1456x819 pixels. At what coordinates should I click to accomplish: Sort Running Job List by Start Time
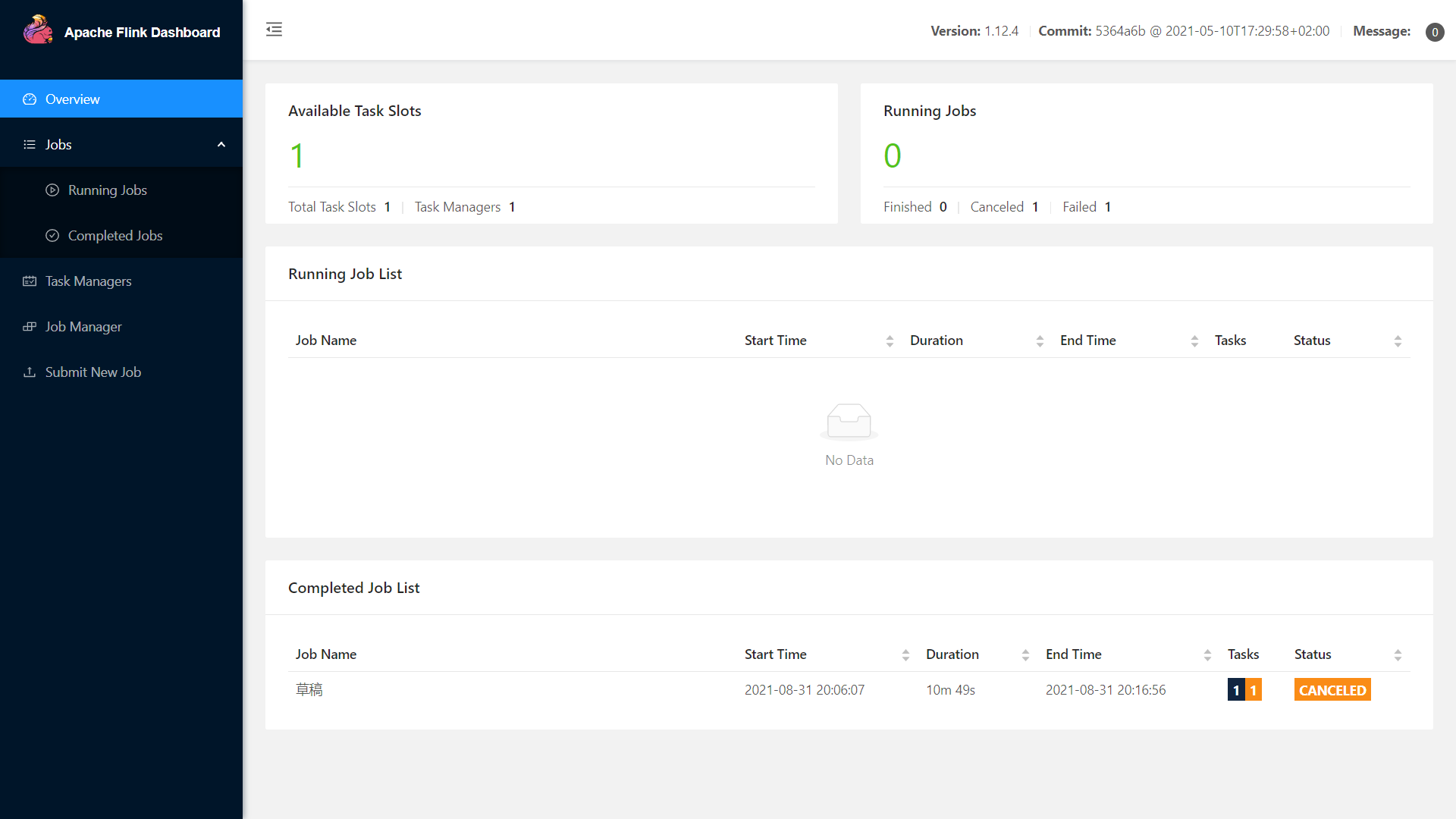pyautogui.click(x=890, y=341)
